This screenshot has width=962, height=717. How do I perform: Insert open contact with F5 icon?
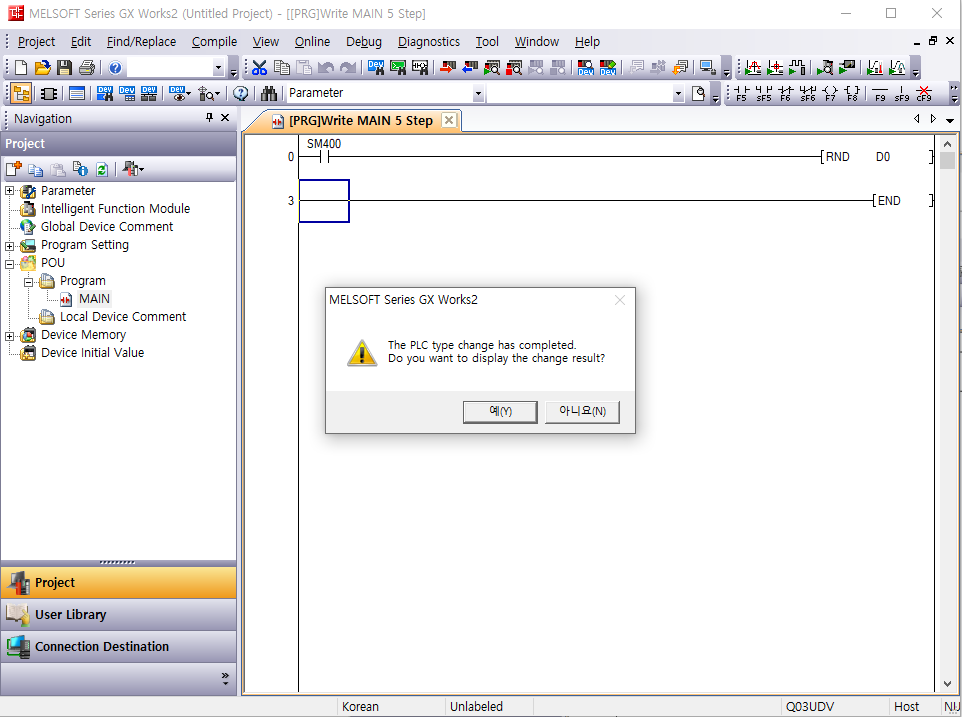(x=742, y=93)
